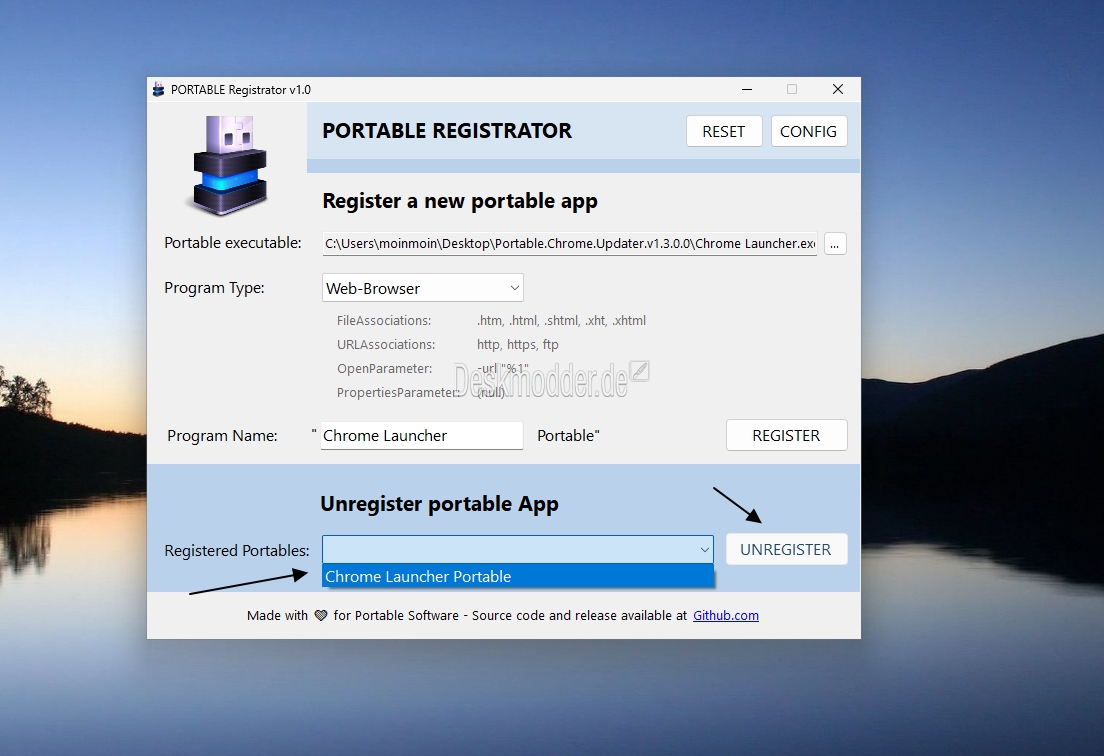
Task: Click the Portable executable path field
Action: 570,244
